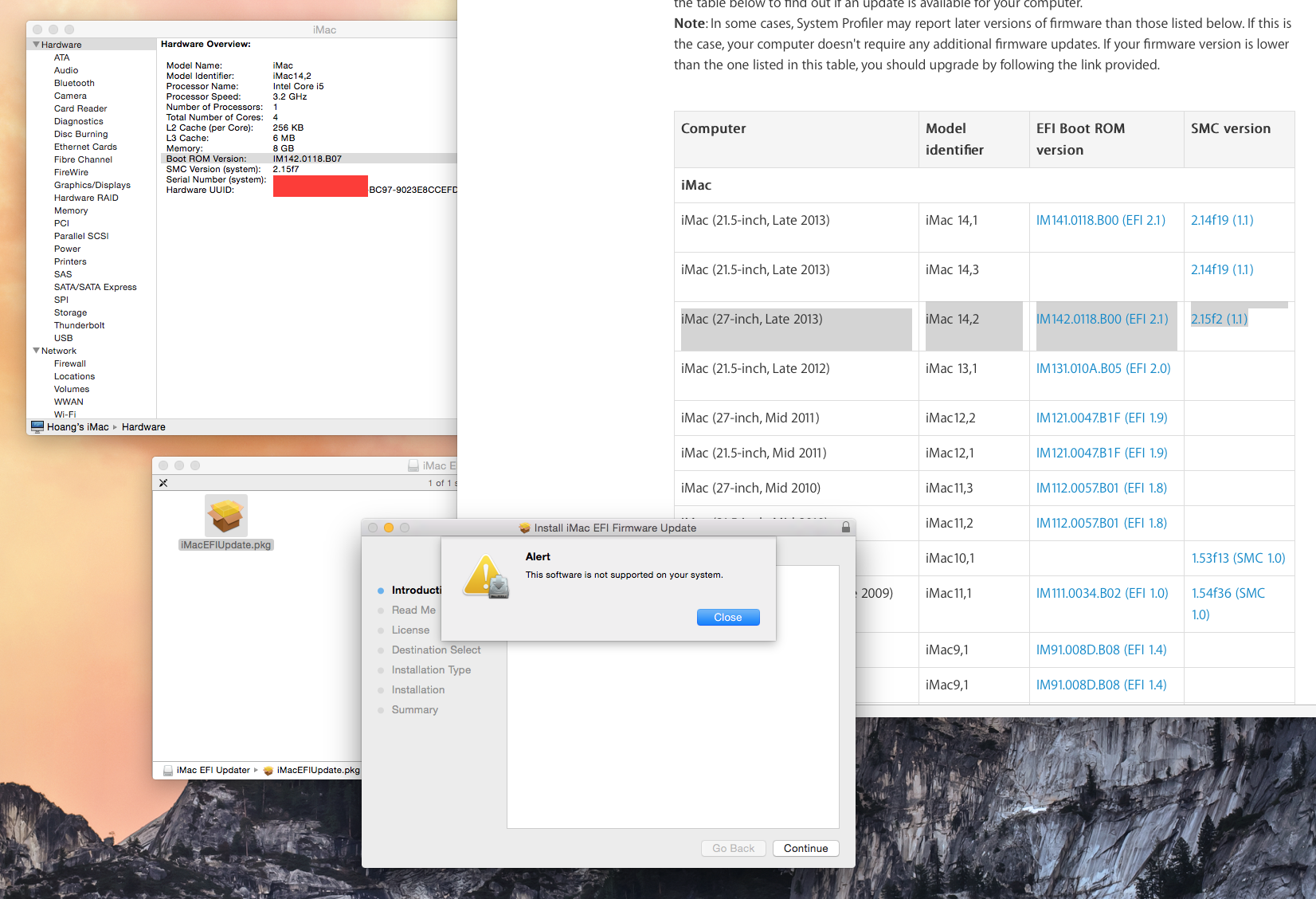Select Hardware RAID in the sidebar

tap(86, 198)
